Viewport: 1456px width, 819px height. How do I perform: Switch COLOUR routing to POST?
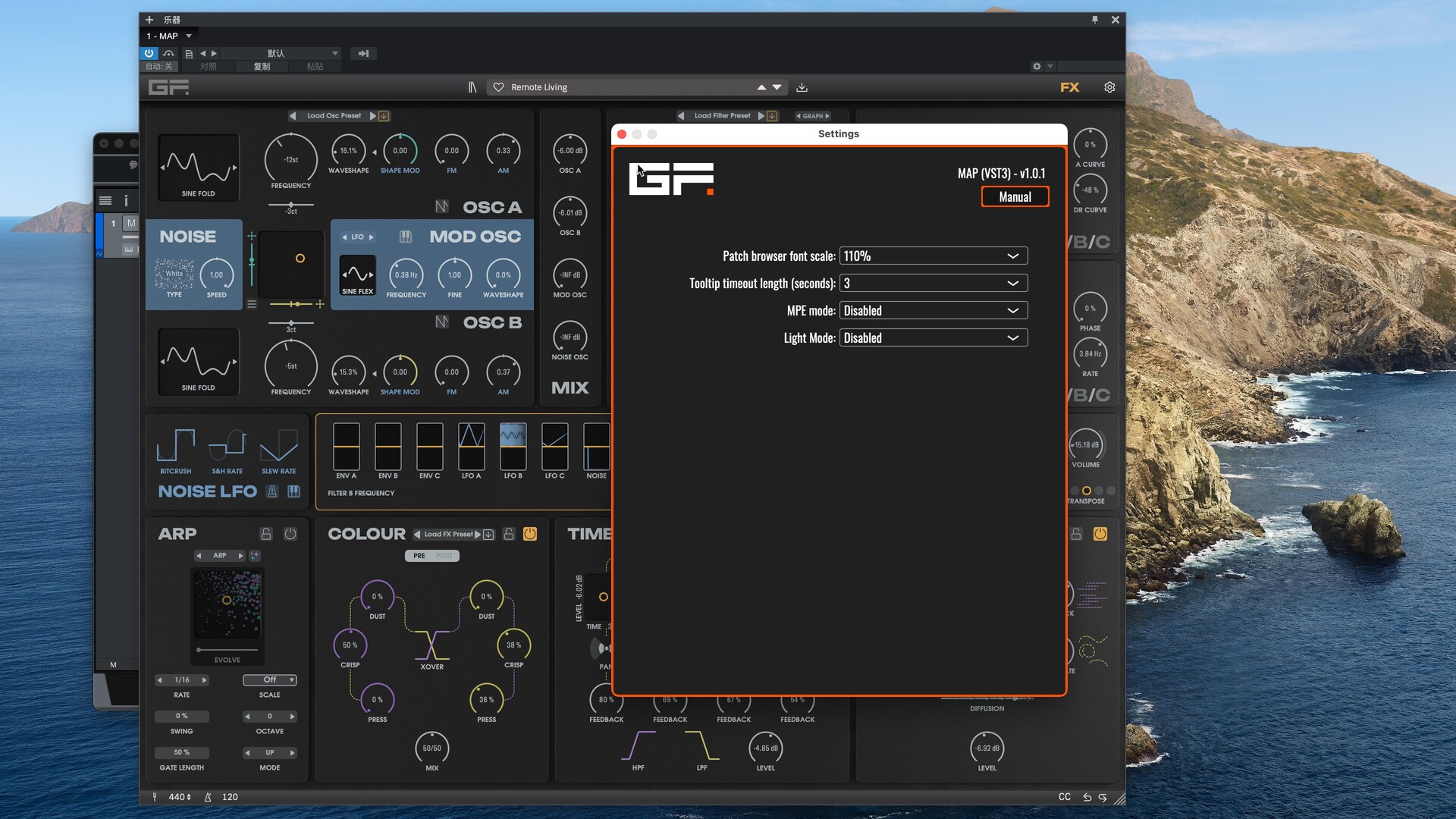445,556
